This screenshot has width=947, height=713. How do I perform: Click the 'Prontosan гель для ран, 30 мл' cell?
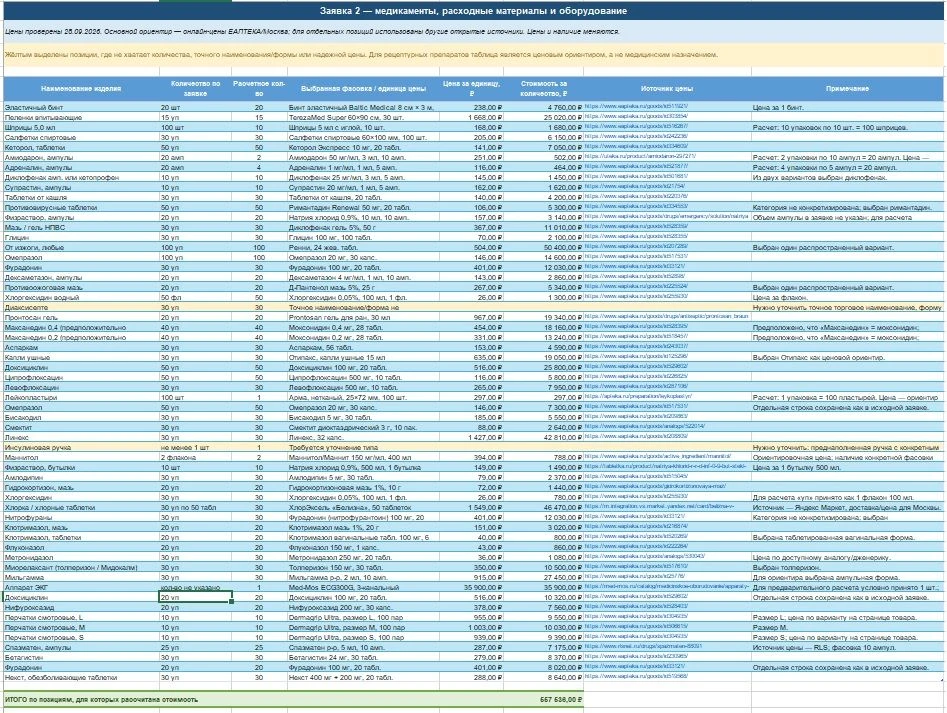tap(364, 318)
